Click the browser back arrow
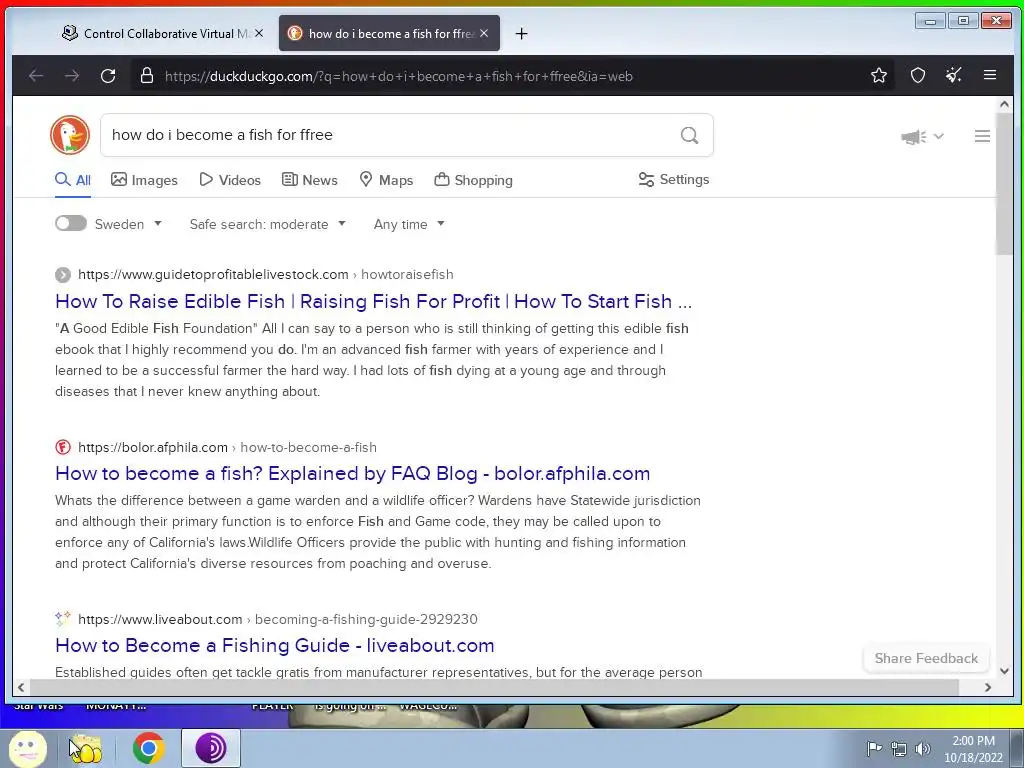Image resolution: width=1024 pixels, height=768 pixels. (36, 76)
